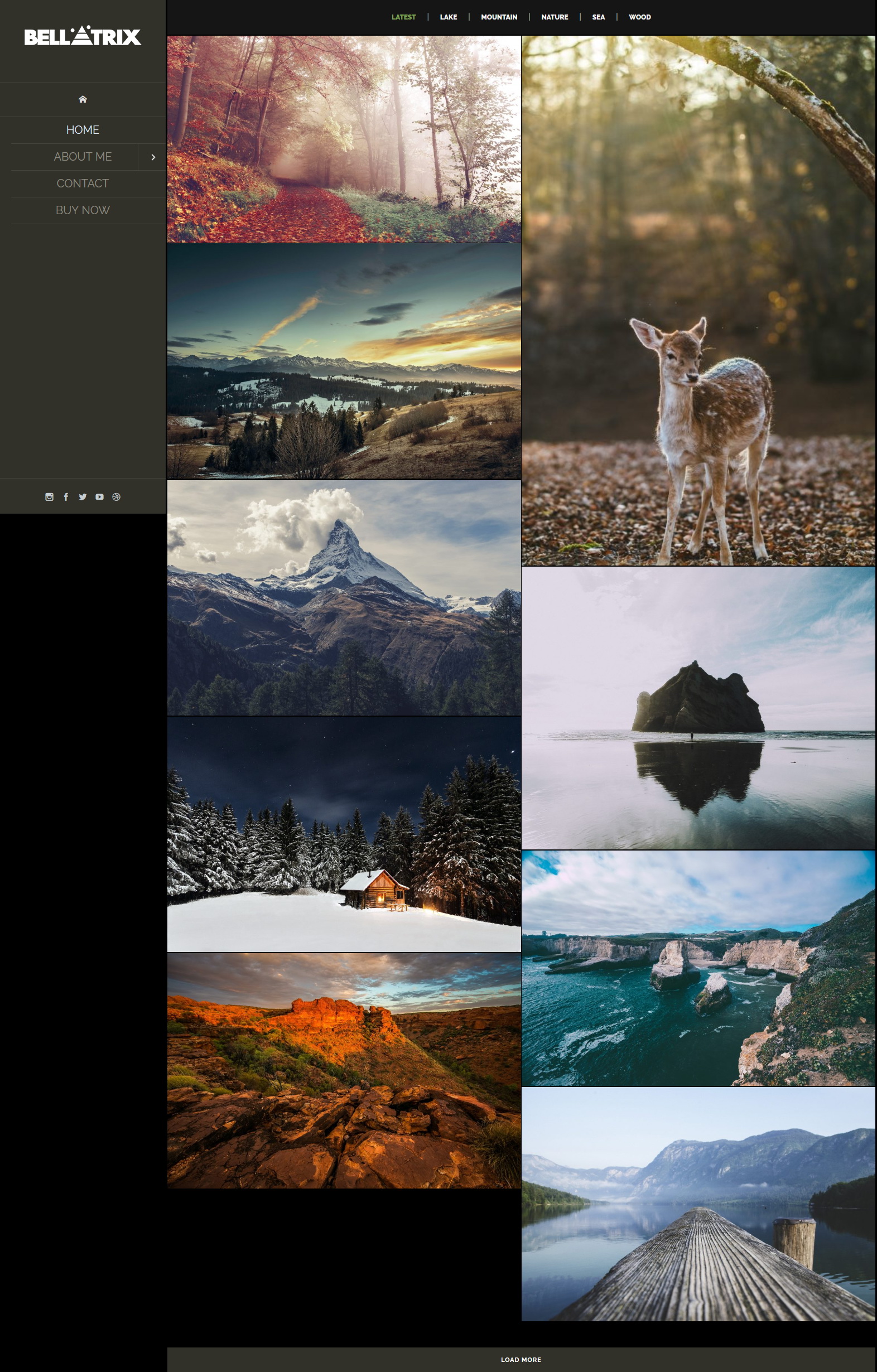Image resolution: width=877 pixels, height=1372 pixels.
Task: Open the Matterhorn peak photo
Action: [344, 598]
